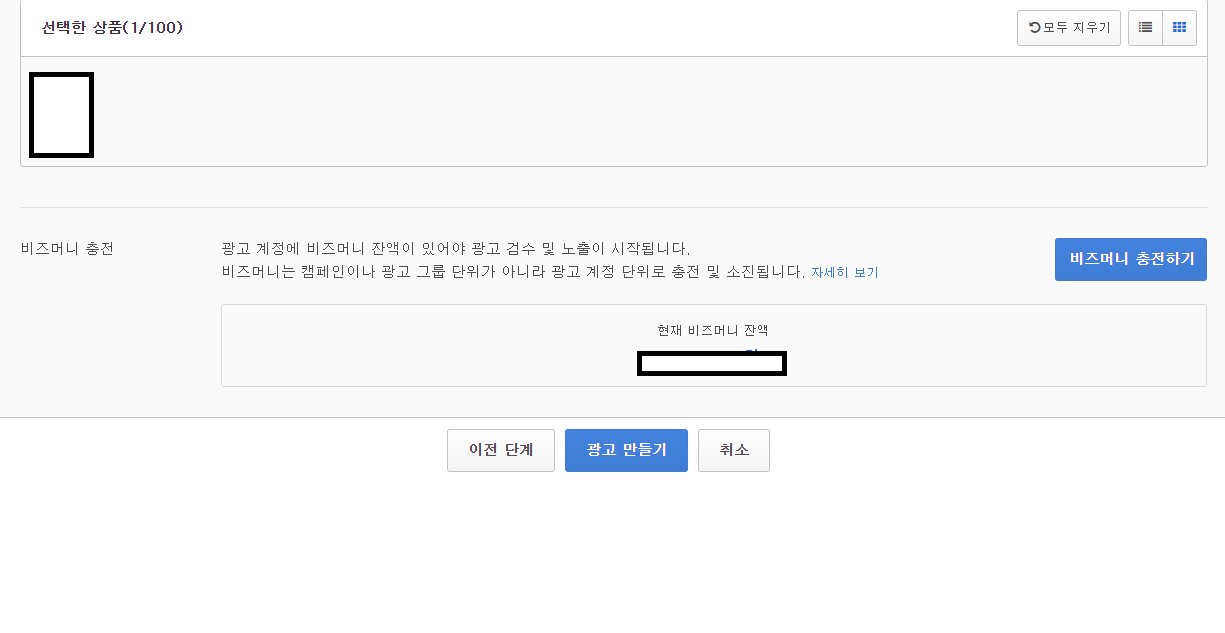Select the 비즈머니 balance info box
The image size is (1225, 633).
coord(714,345)
